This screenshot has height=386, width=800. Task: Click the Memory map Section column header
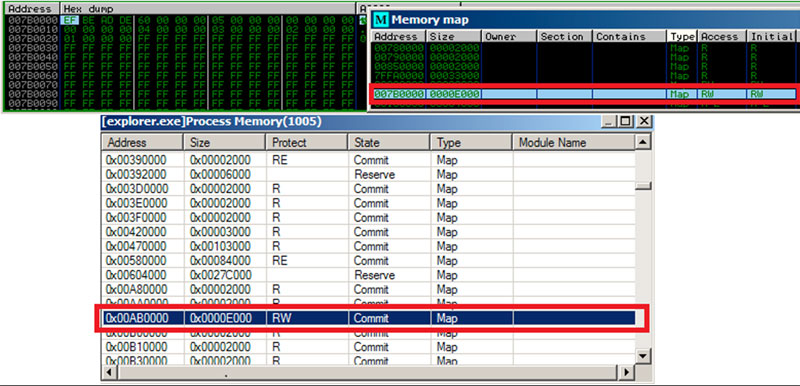click(564, 37)
